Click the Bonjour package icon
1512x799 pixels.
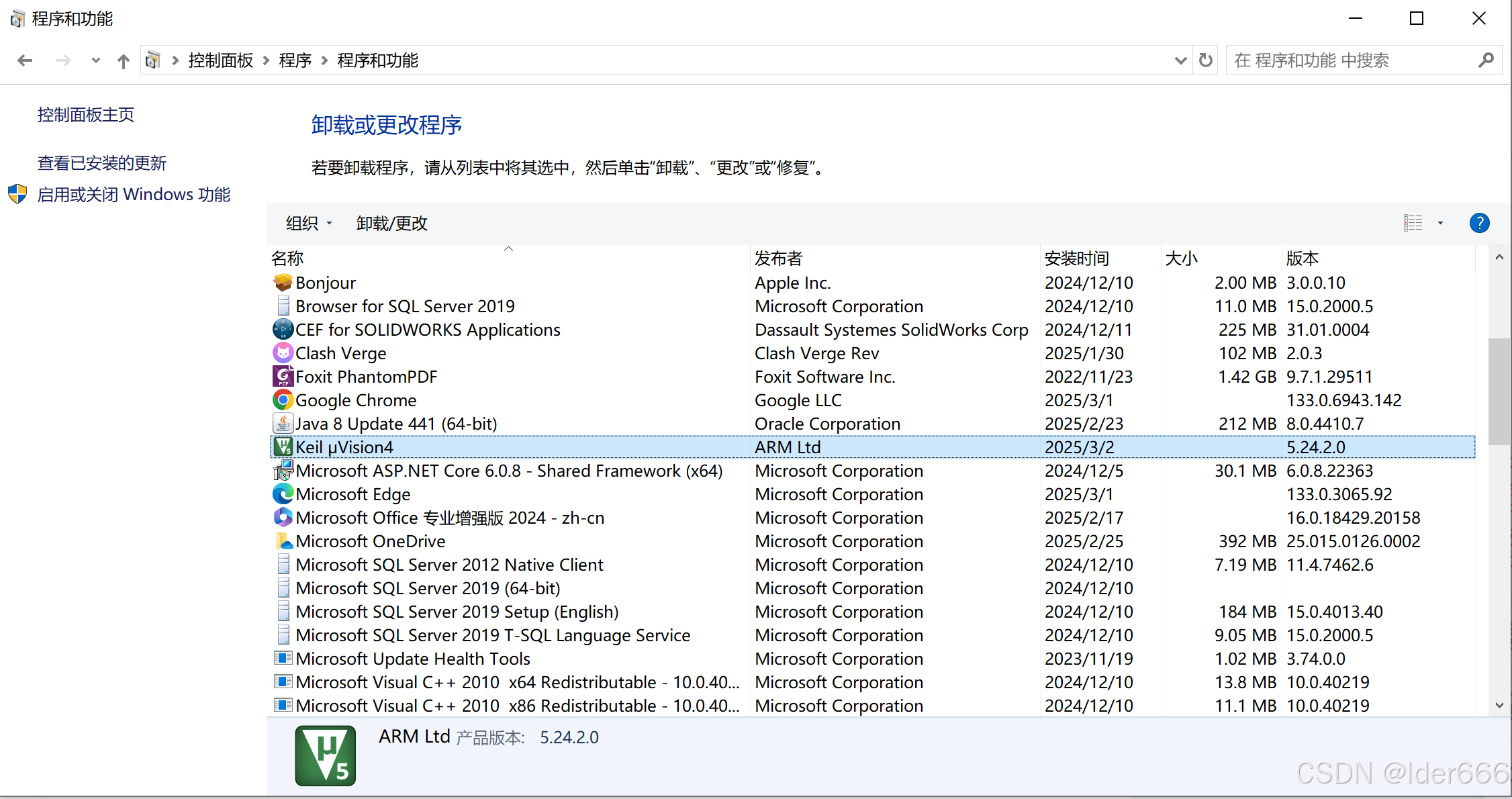pos(283,283)
